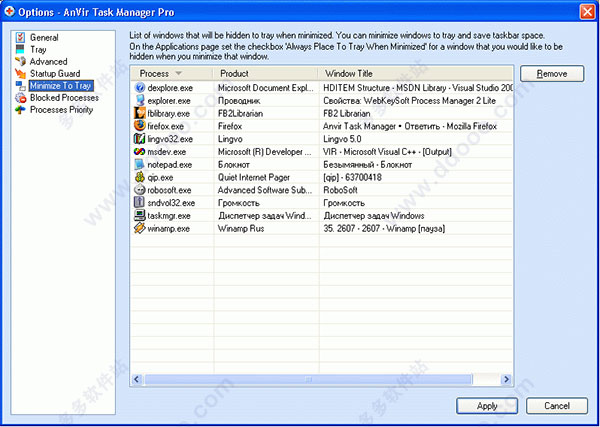
Task: Click the Processes Priority icon
Action: (21, 110)
